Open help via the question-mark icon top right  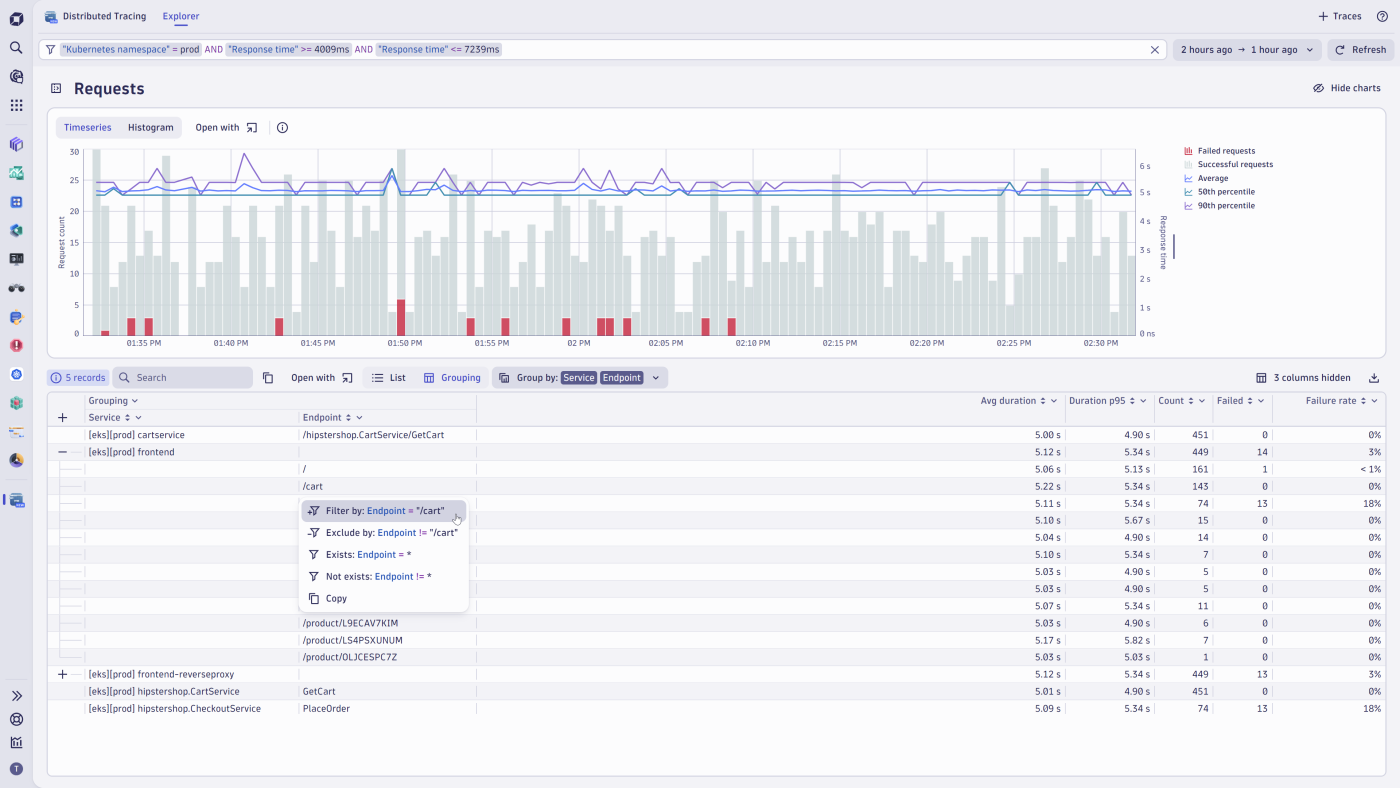[1382, 16]
